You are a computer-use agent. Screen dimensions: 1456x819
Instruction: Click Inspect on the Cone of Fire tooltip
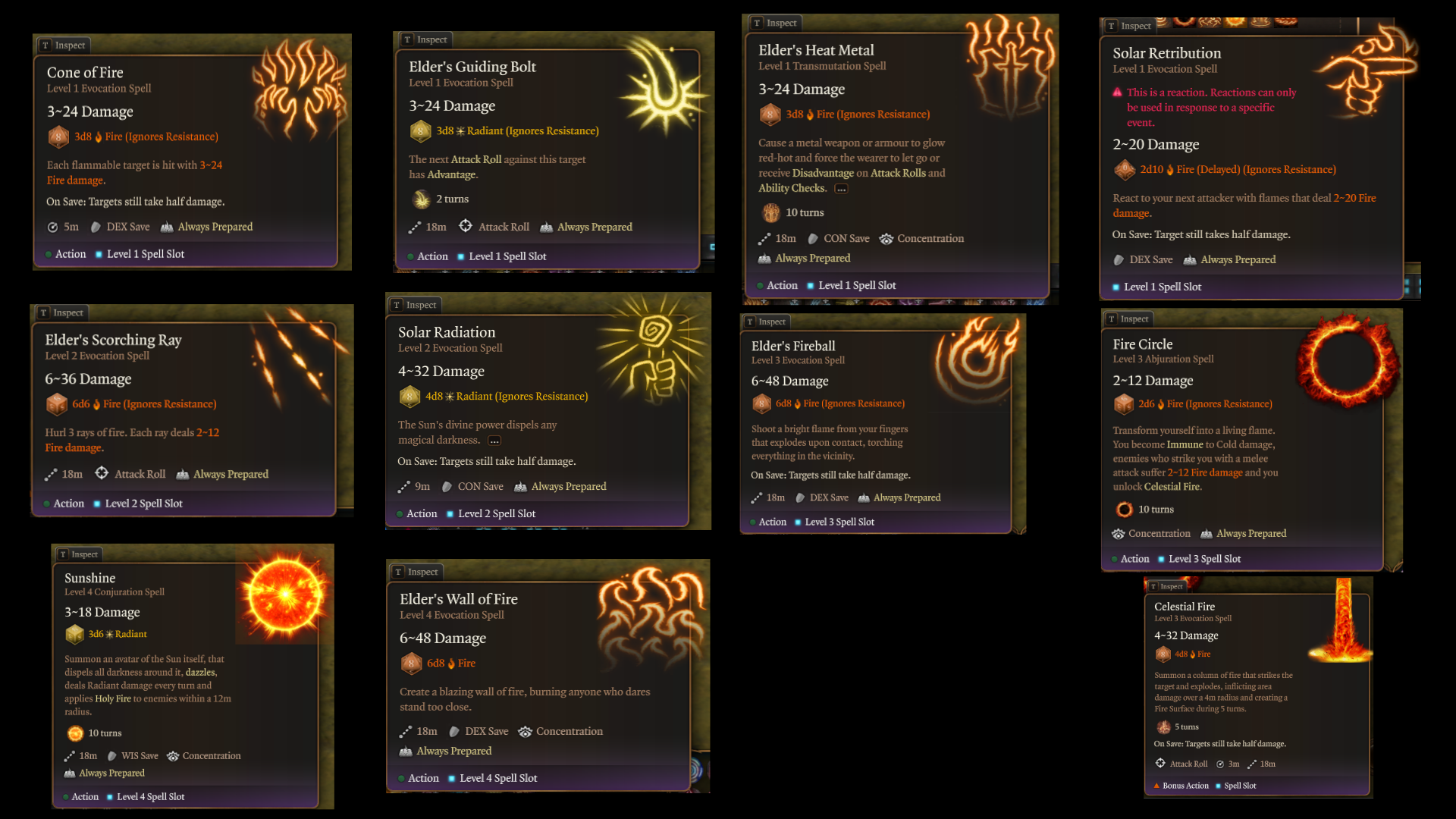pos(64,45)
